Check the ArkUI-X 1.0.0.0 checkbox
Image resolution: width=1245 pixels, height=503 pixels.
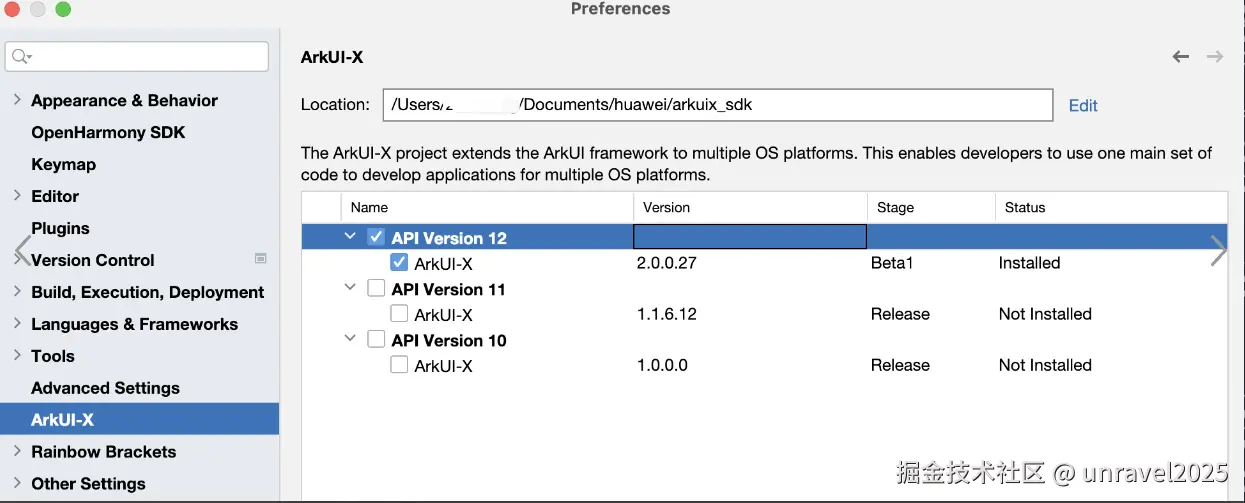(x=399, y=365)
